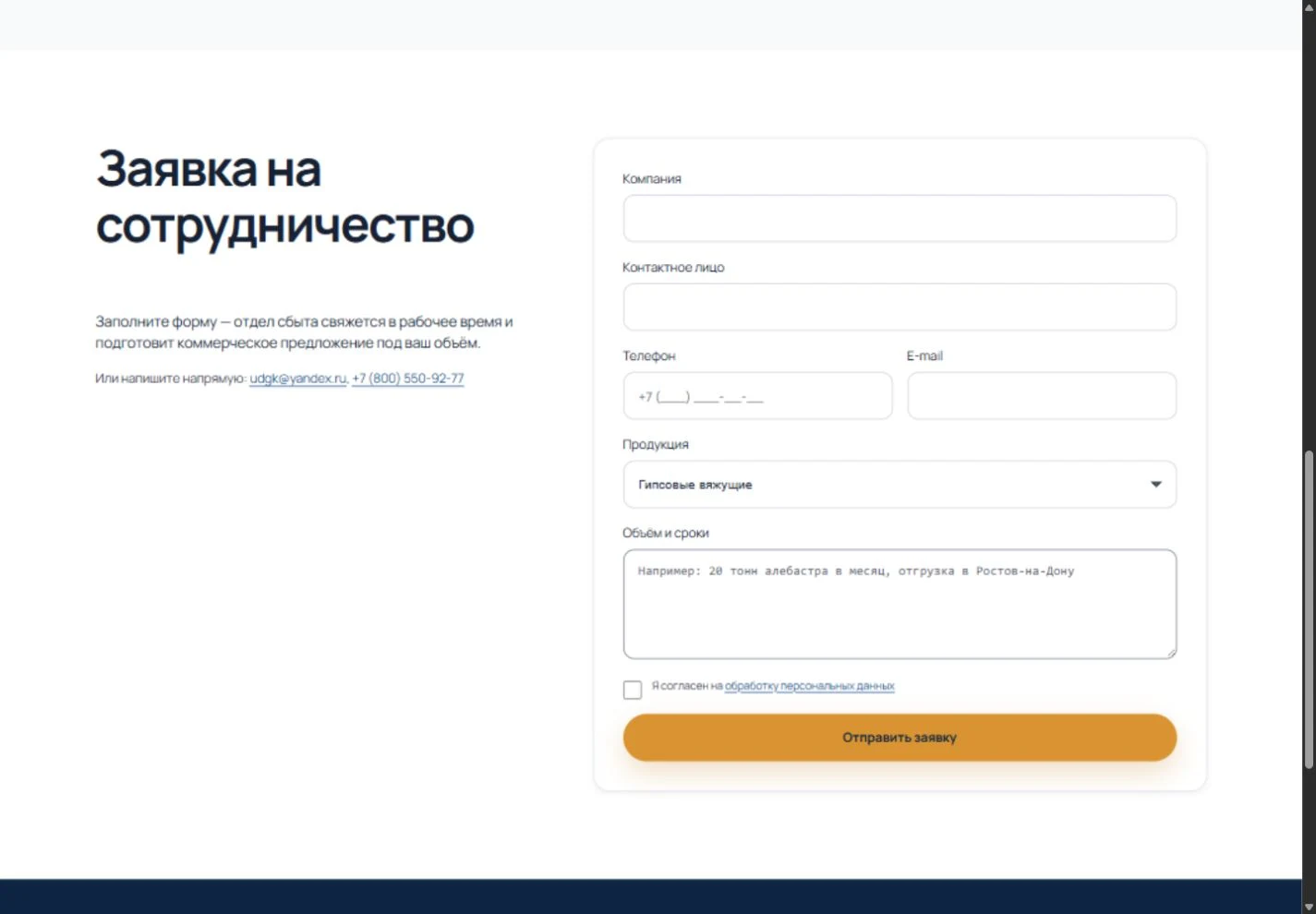Viewport: 1316px width, 914px height.
Task: Click the Компания input field
Action: (899, 219)
